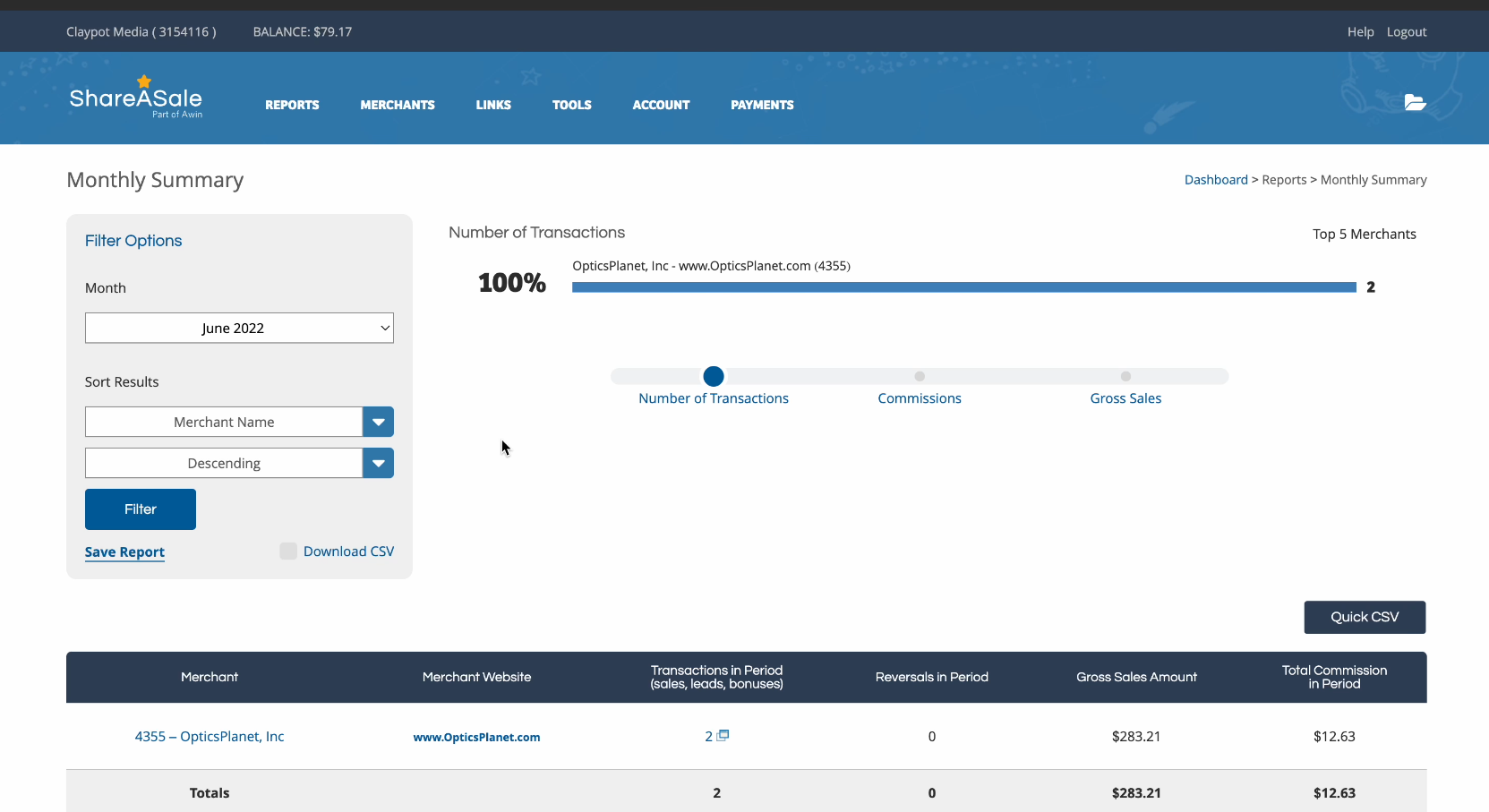The image size is (1489, 812).
Task: Open the Reports menu
Action: pyautogui.click(x=292, y=105)
